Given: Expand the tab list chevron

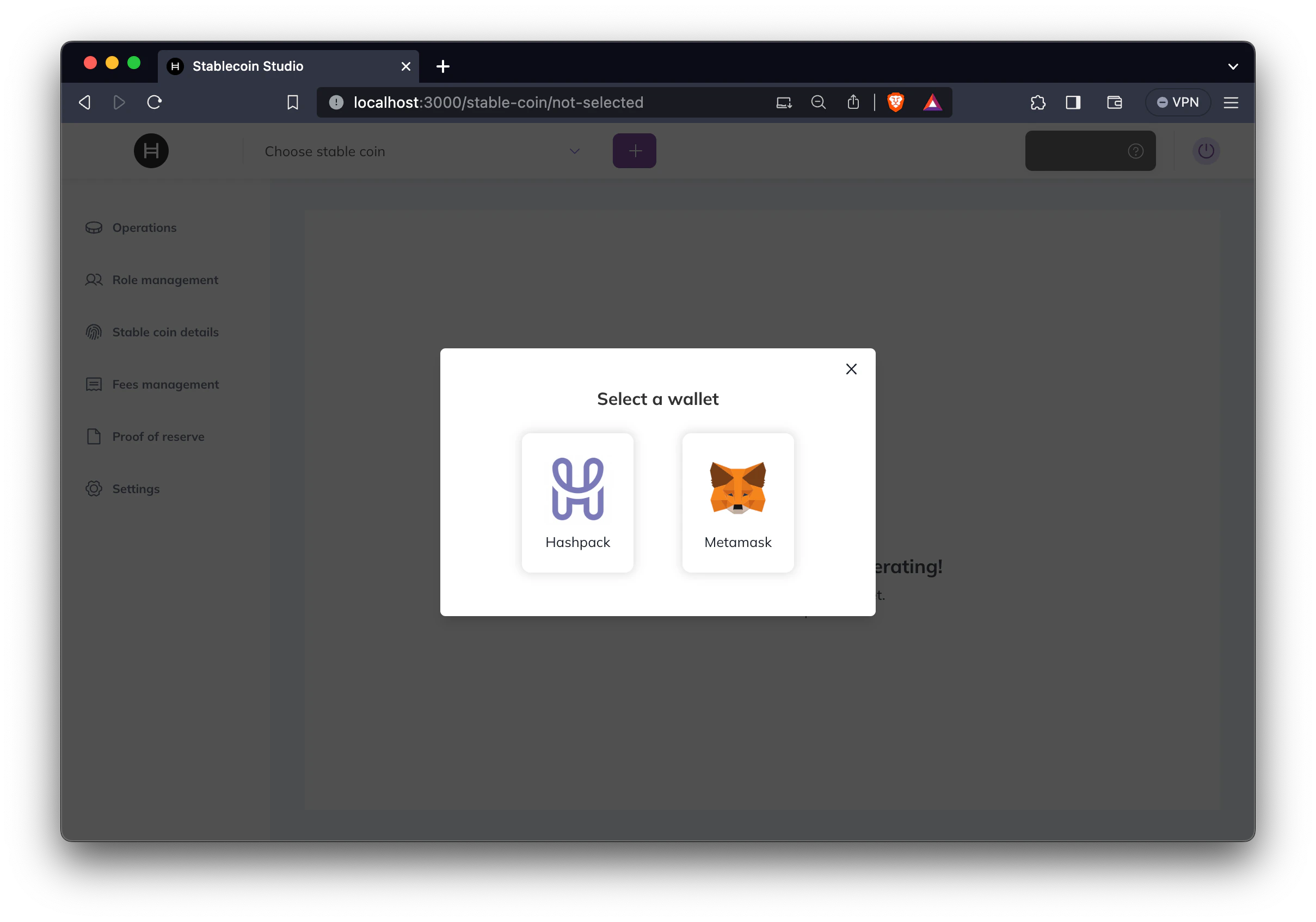Looking at the screenshot, I should 1233,66.
